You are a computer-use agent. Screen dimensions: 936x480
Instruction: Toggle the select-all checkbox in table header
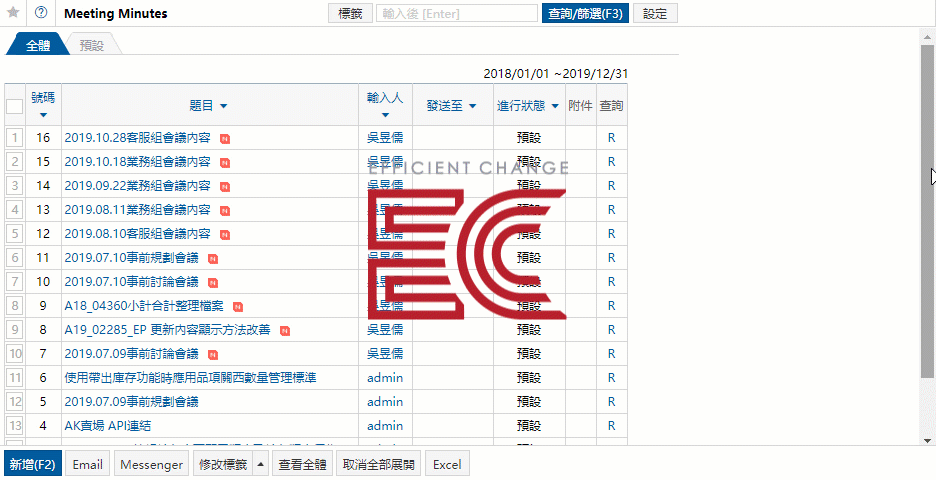coord(15,106)
